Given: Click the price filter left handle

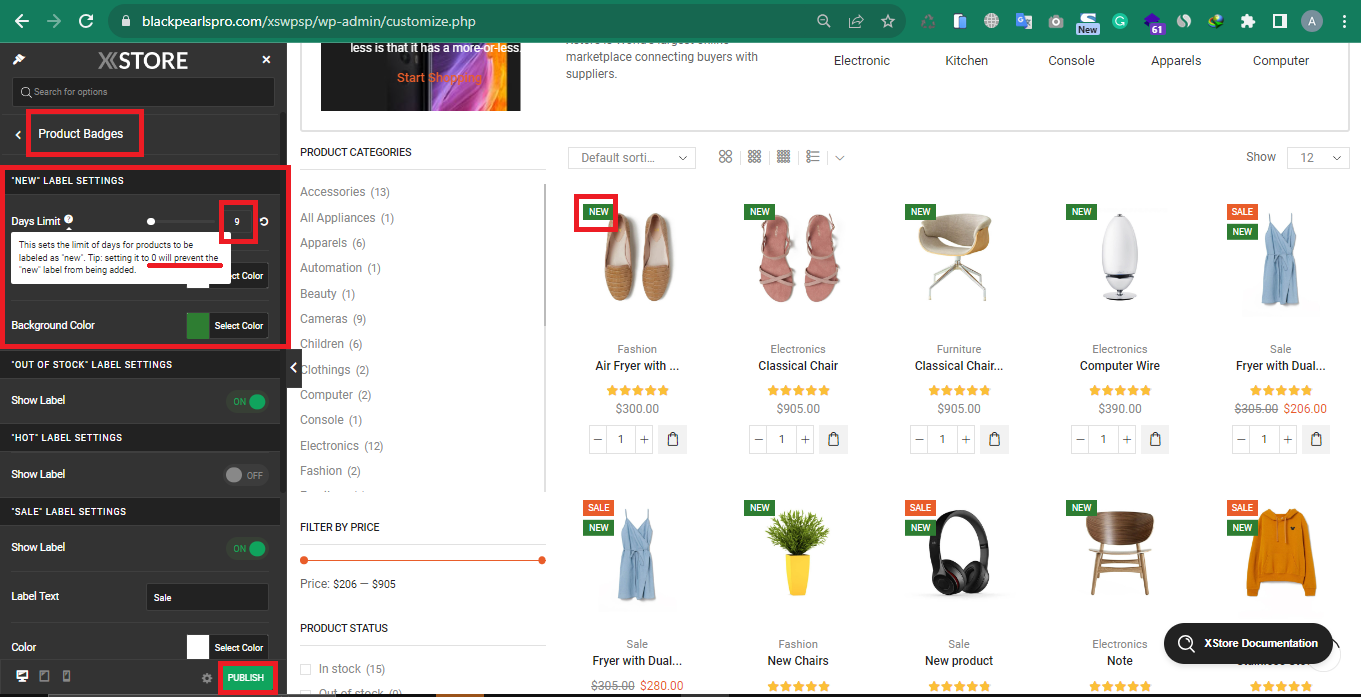Looking at the screenshot, I should click(x=304, y=560).
